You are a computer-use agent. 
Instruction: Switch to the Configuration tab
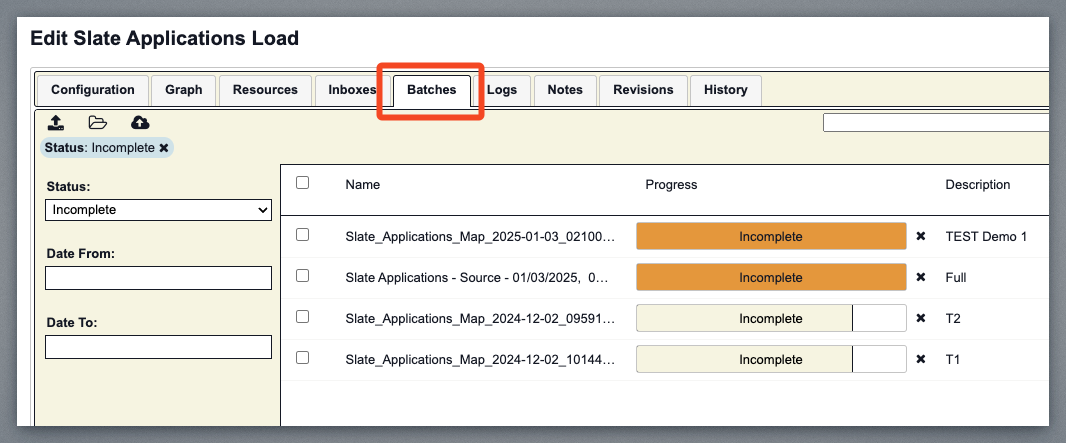click(x=93, y=90)
